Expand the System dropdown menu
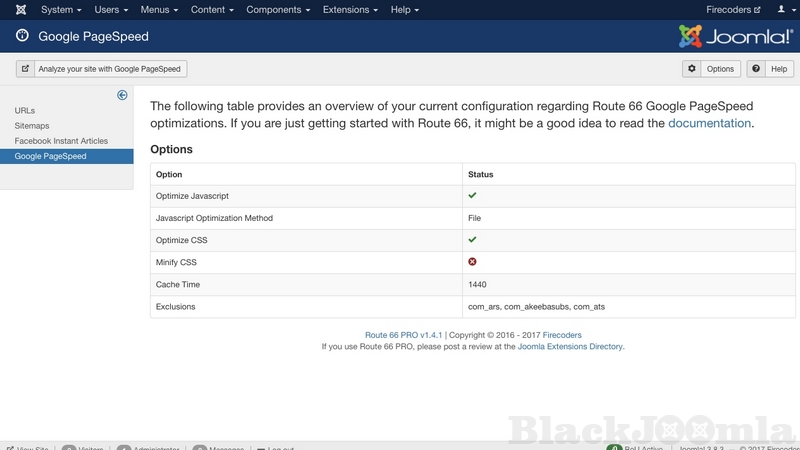800x450 pixels. click(x=61, y=10)
